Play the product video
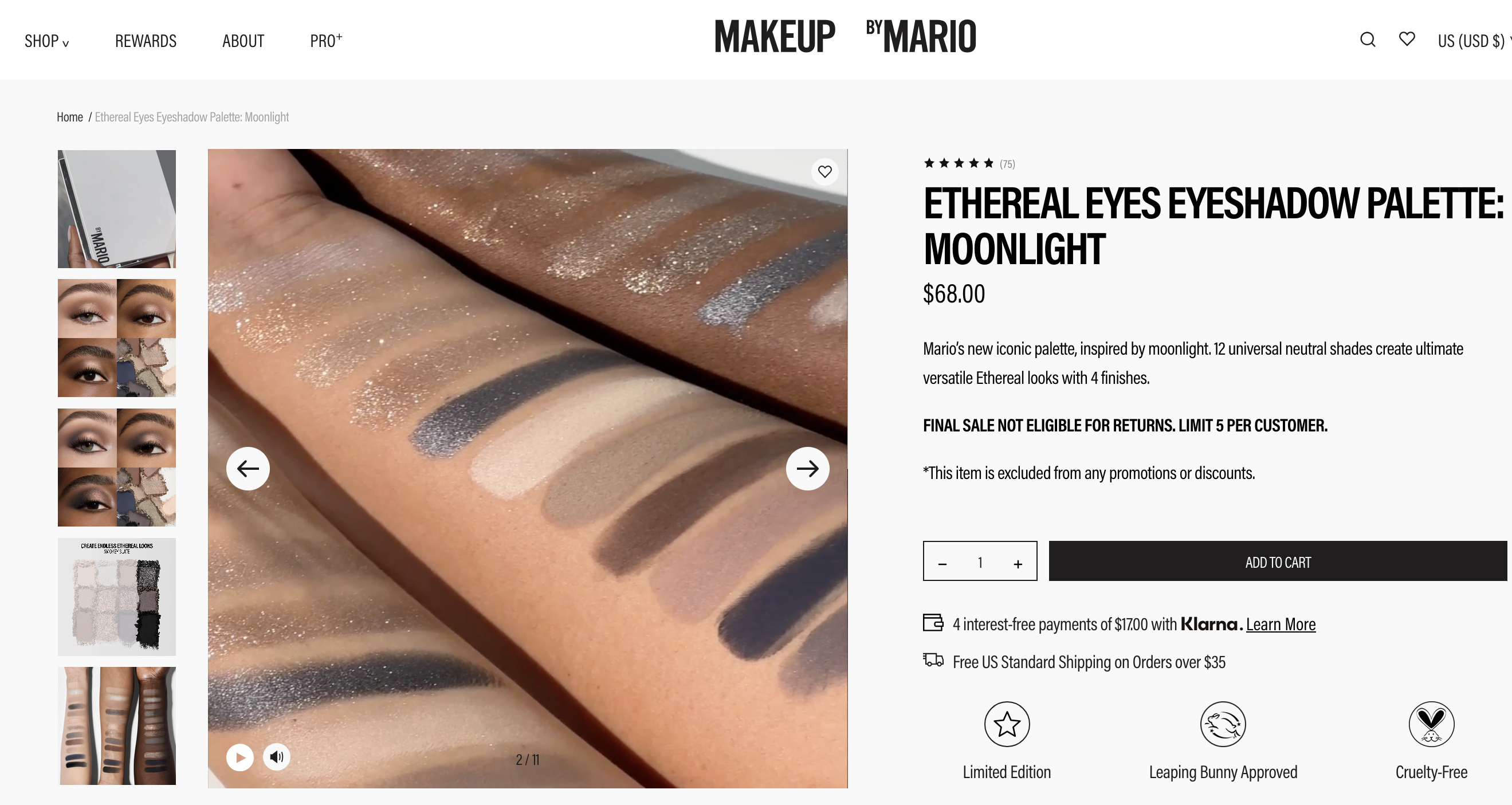The image size is (1512, 805). tap(240, 757)
